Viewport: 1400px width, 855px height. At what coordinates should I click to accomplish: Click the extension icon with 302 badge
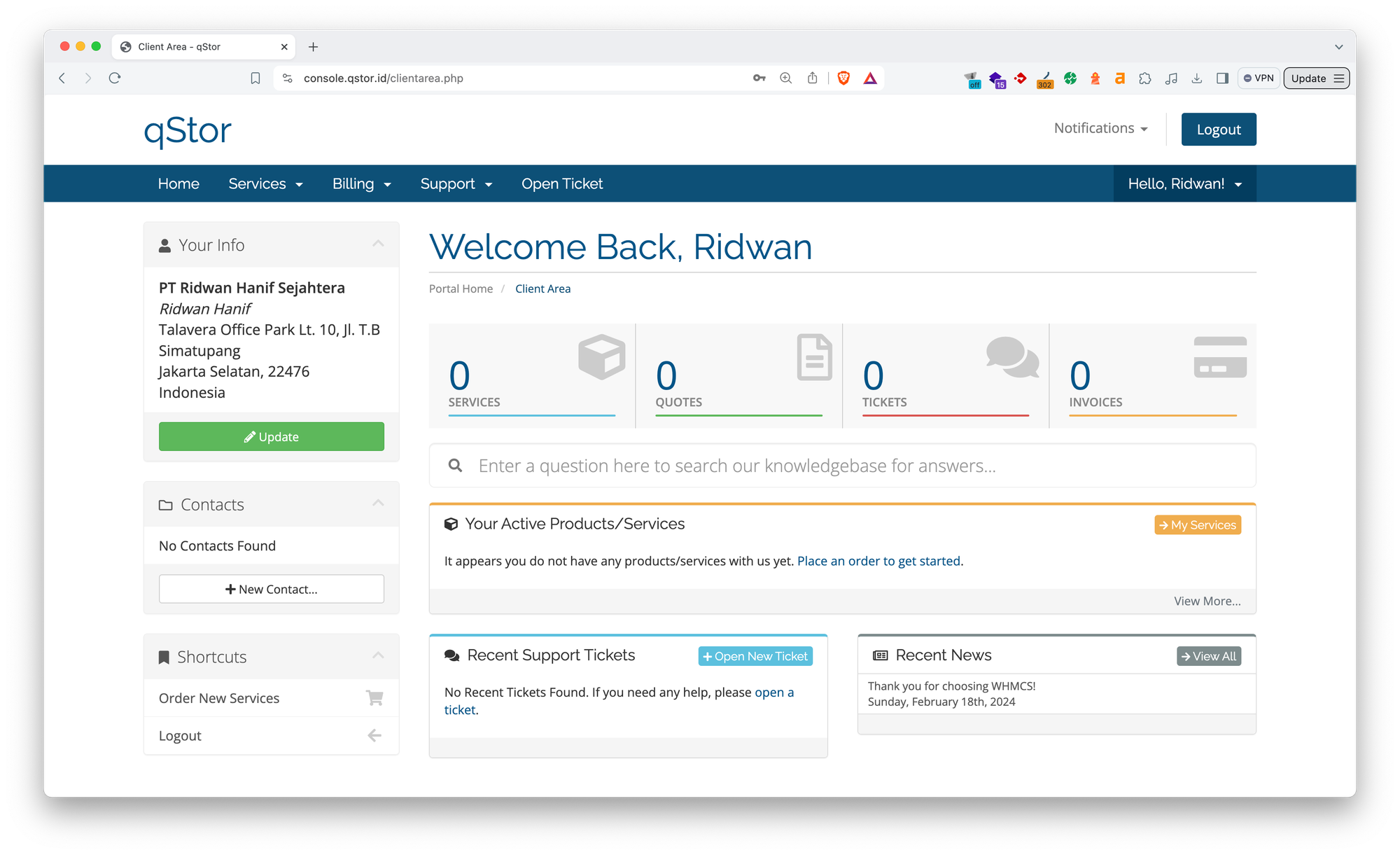[1045, 80]
